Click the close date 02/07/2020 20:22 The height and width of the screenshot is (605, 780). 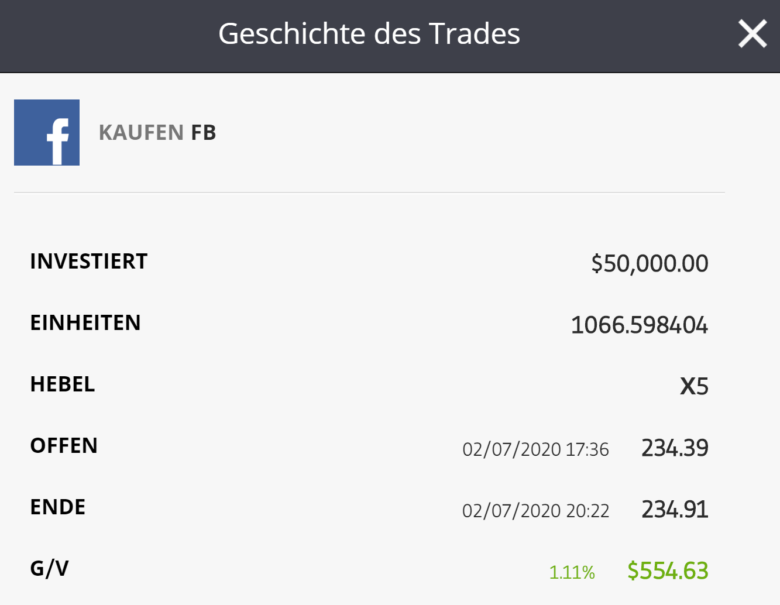tap(535, 510)
